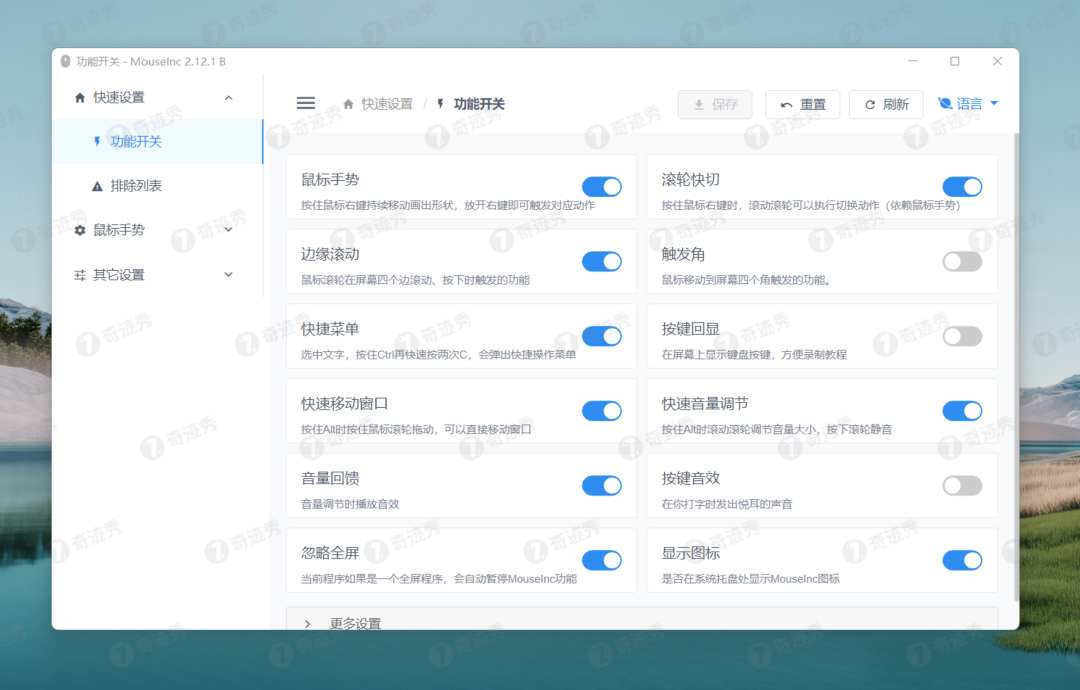Click the 按键回显 card title
1080x690 pixels.
690,329
